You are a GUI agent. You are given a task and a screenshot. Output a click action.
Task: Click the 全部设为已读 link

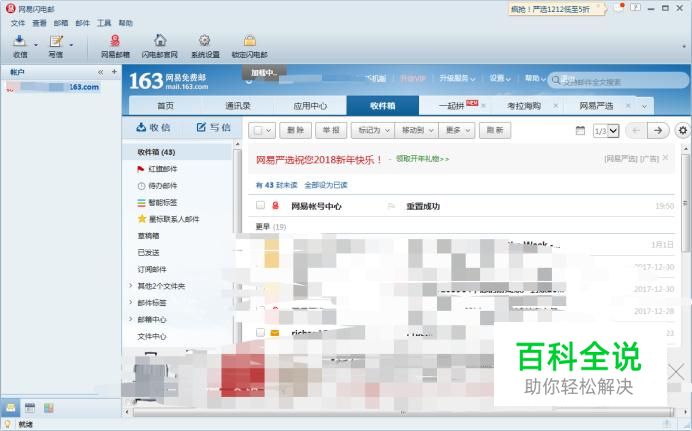click(326, 185)
